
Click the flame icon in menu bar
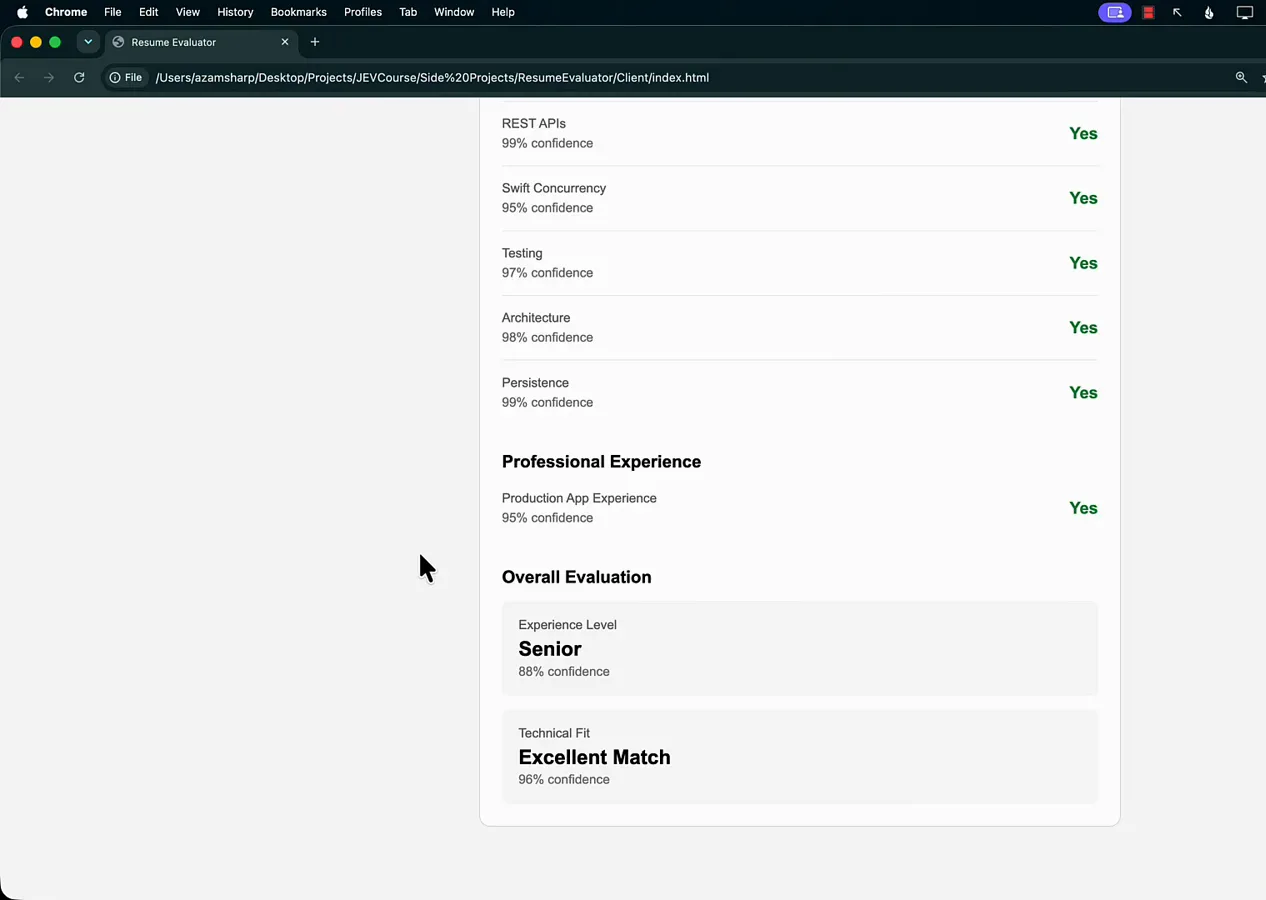(x=1209, y=12)
